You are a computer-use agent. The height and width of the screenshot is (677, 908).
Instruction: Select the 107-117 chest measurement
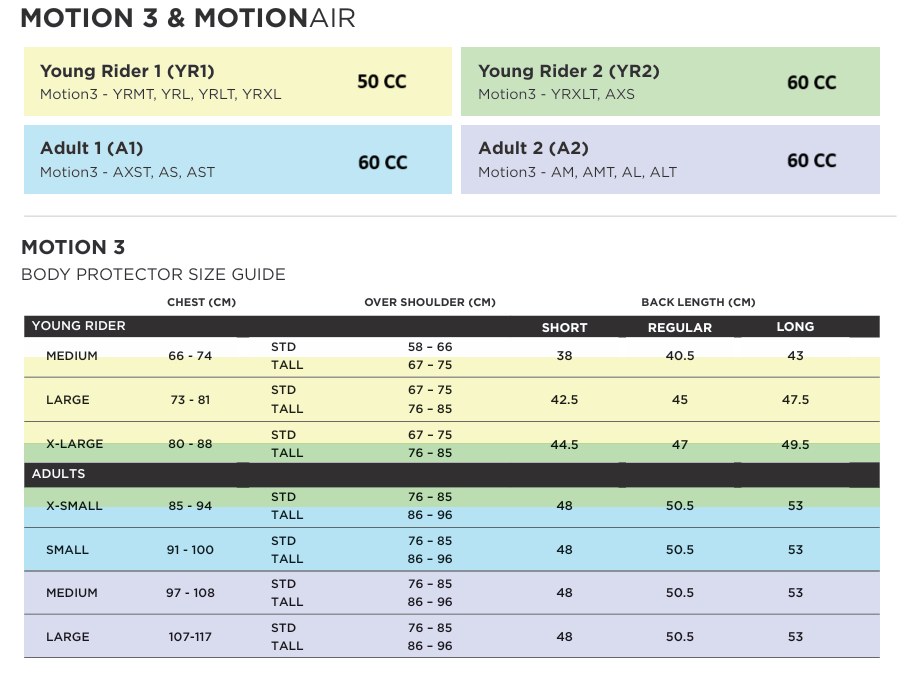[x=190, y=637]
